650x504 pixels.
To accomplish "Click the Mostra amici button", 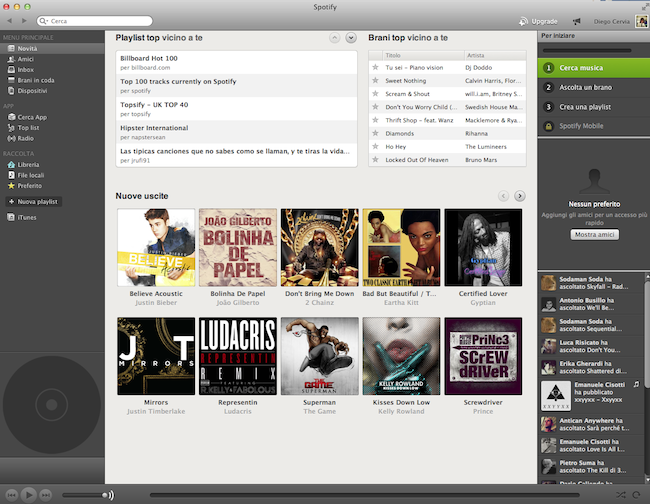I will point(594,234).
